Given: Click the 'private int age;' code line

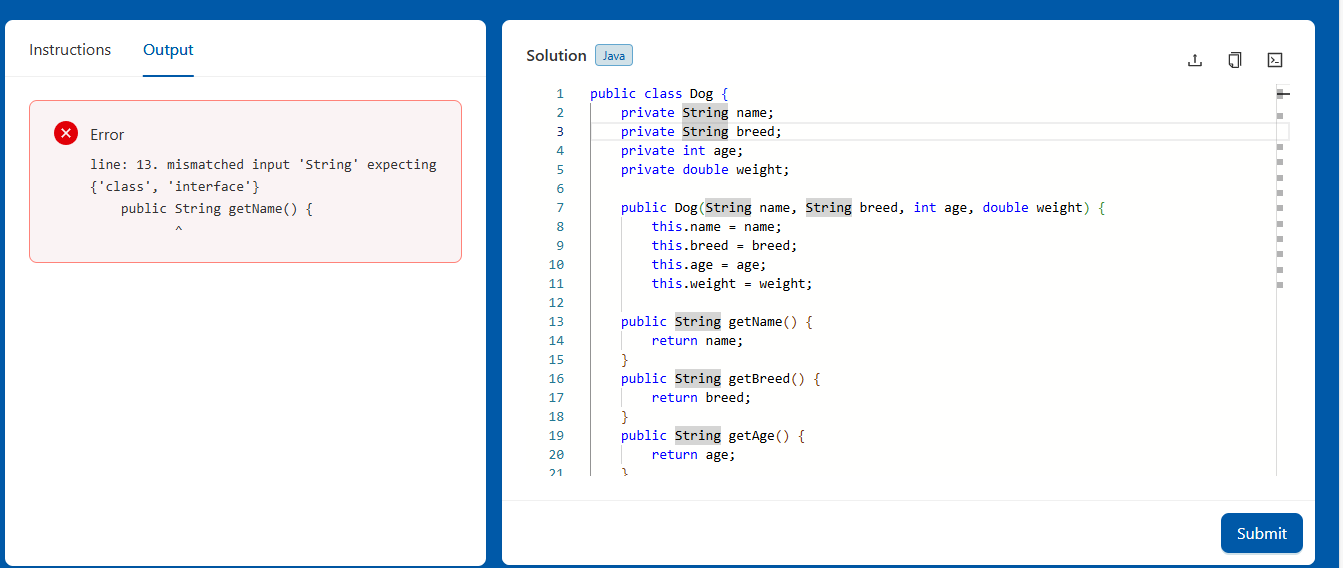Looking at the screenshot, I should click(682, 151).
